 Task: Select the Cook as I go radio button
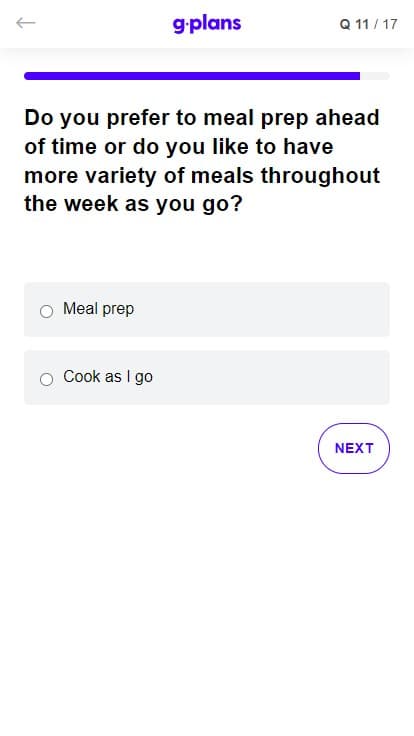click(46, 379)
